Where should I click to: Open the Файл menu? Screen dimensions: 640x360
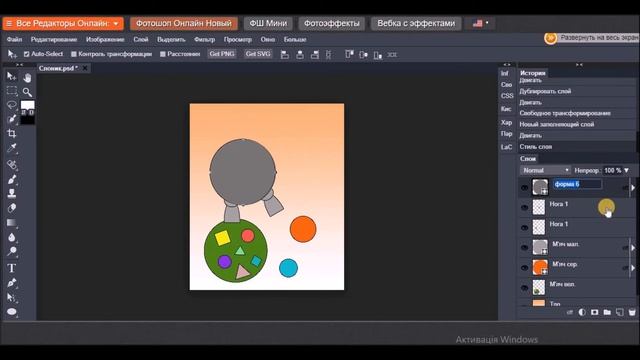point(14,40)
